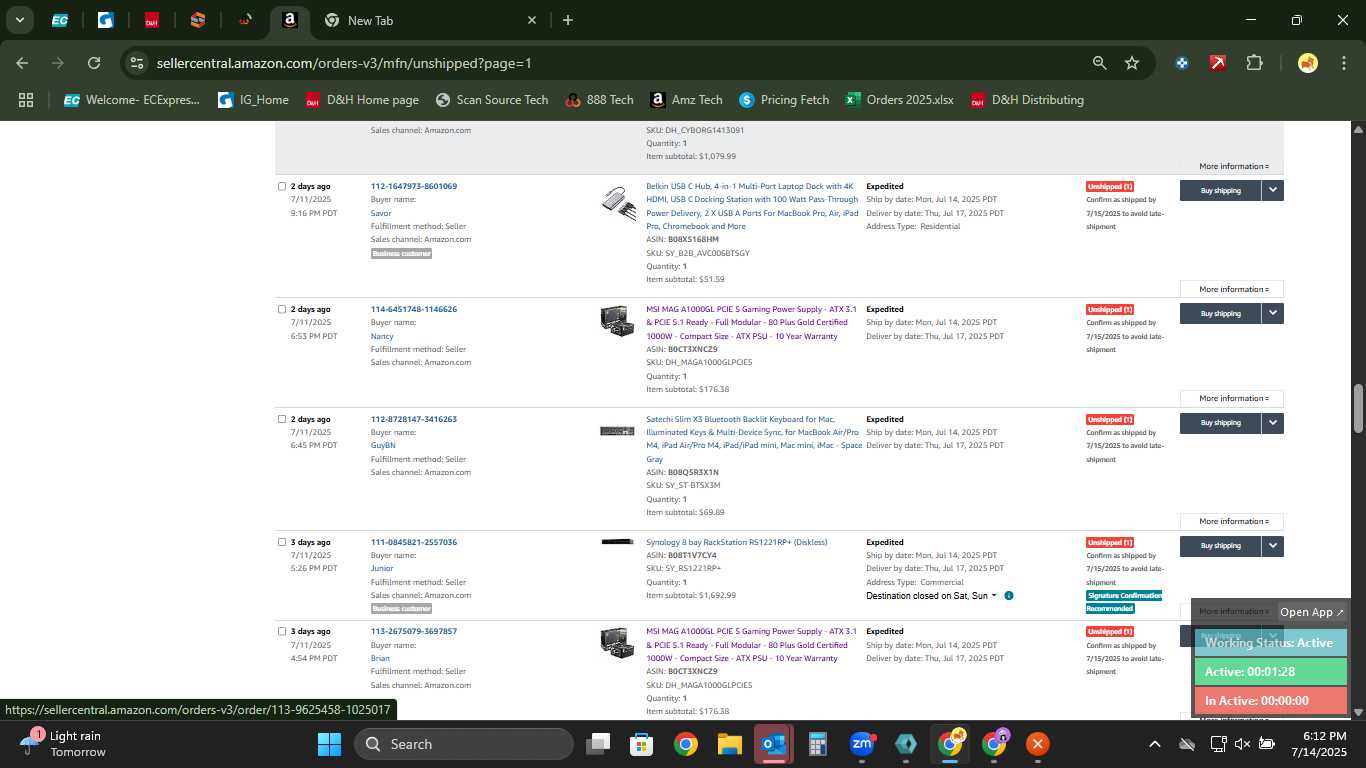1366x768 pixels.
Task: Buy shipping for the Synology RackStation order
Action: [x=1220, y=546]
